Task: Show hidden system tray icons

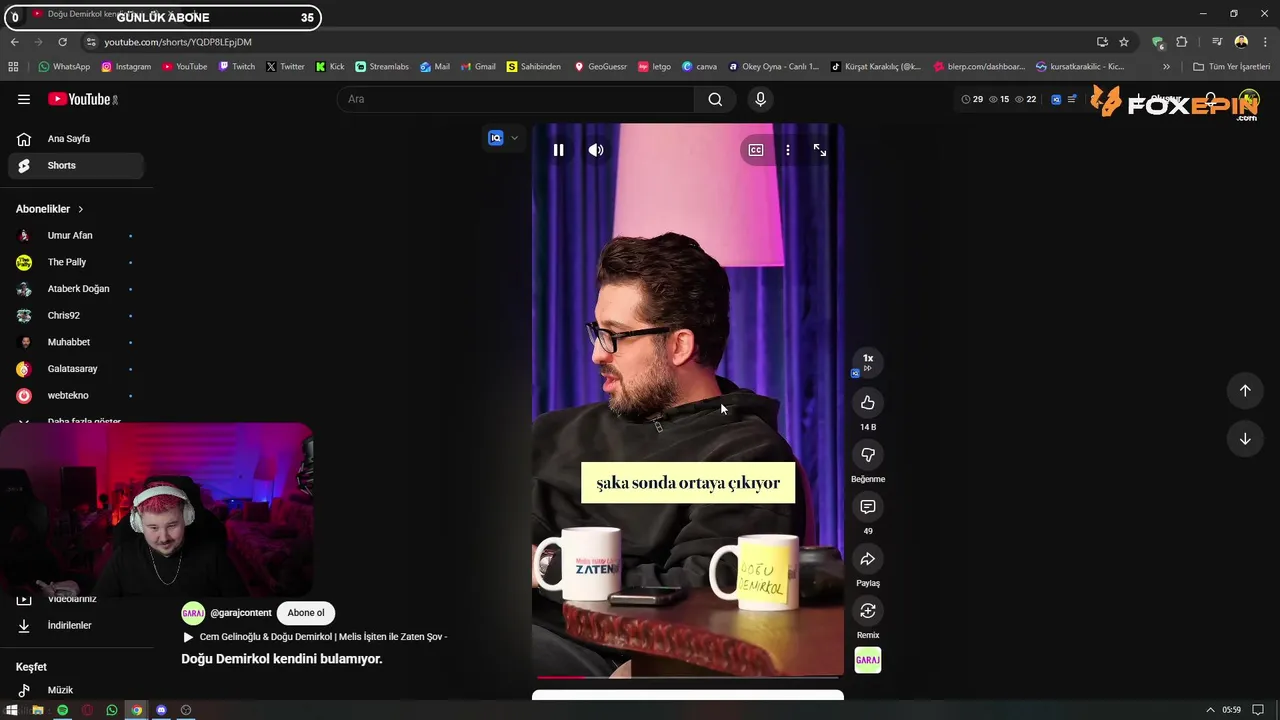Action: [1211, 710]
